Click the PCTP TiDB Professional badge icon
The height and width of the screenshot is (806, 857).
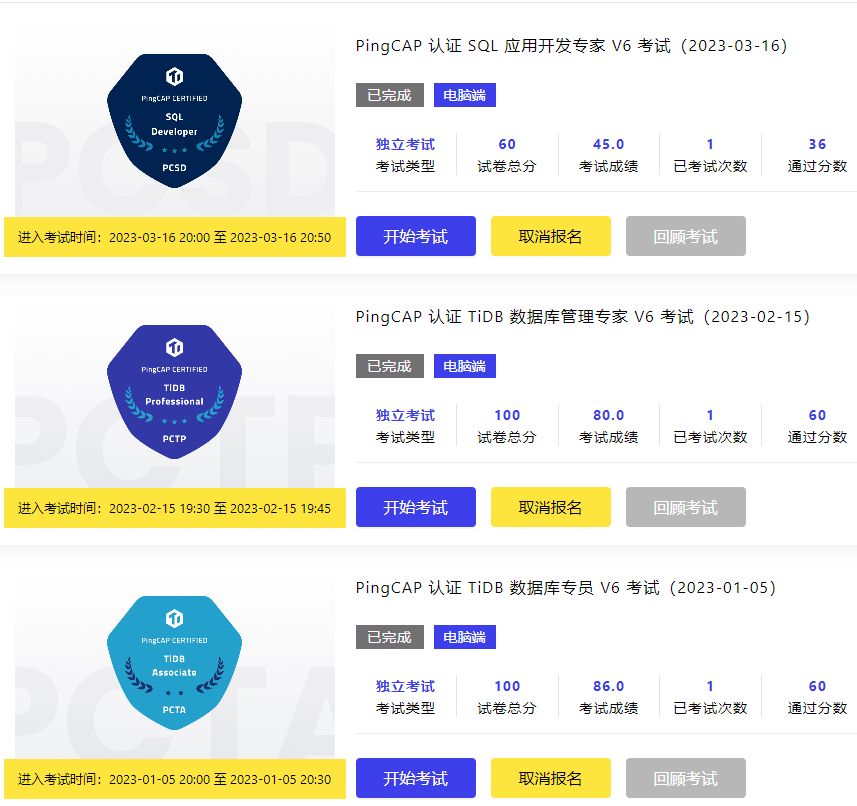175,392
